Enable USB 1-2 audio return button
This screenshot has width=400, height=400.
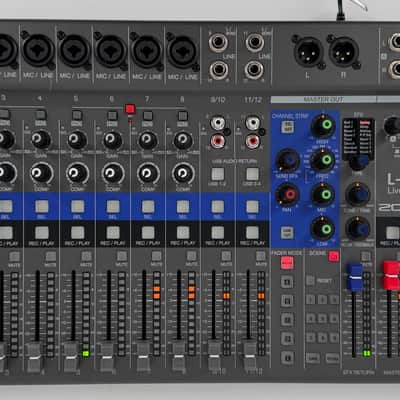218,174
